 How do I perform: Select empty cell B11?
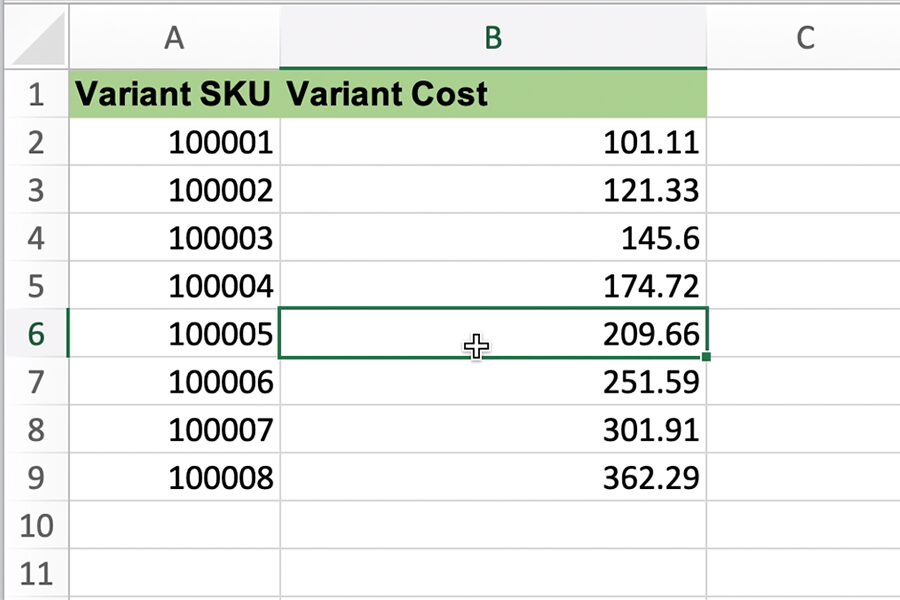point(493,574)
